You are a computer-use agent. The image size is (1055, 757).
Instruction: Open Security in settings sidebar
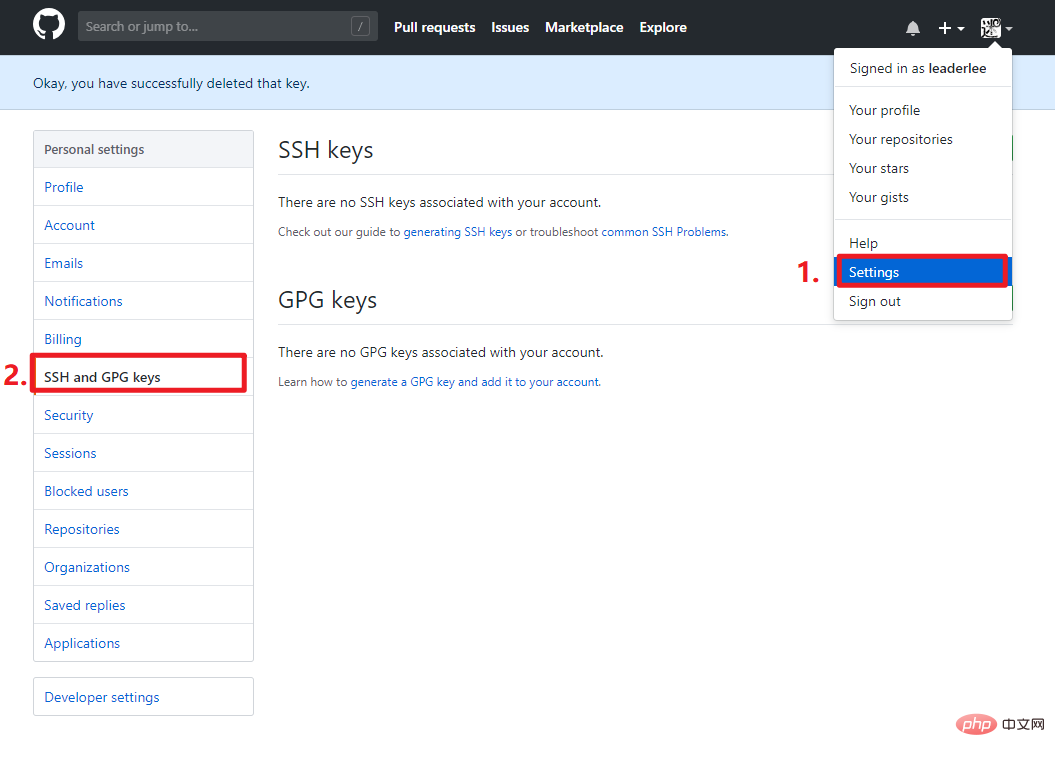coord(69,415)
